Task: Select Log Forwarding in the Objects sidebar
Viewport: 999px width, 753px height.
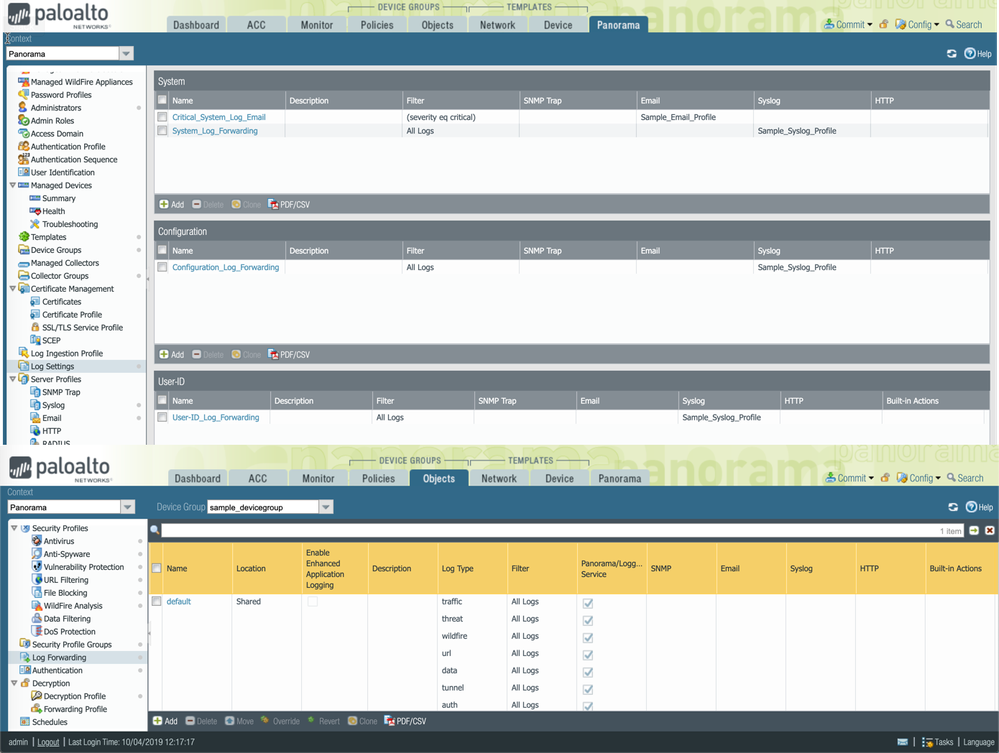Action: [x=59, y=657]
